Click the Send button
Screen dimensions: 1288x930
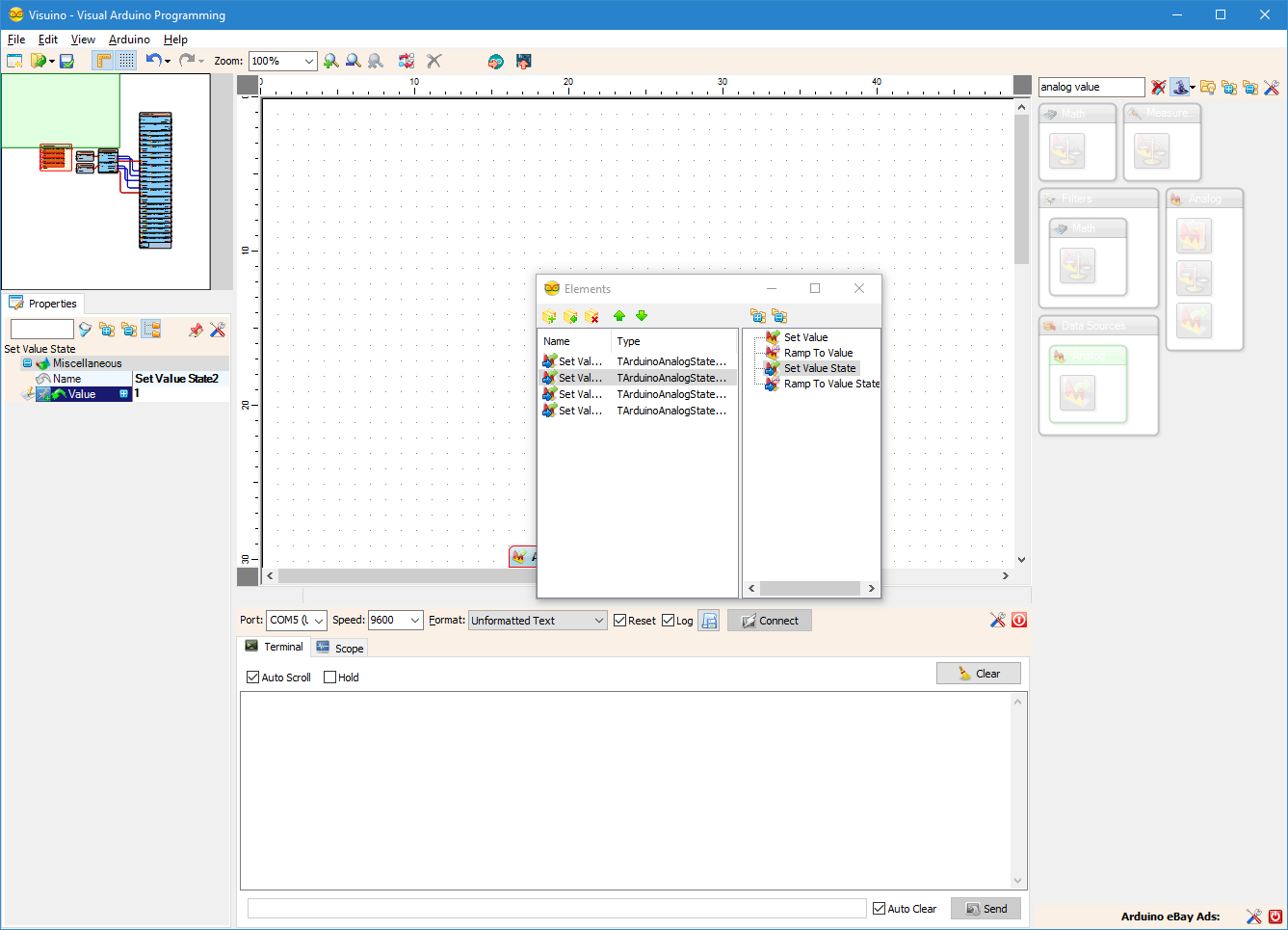(x=986, y=909)
